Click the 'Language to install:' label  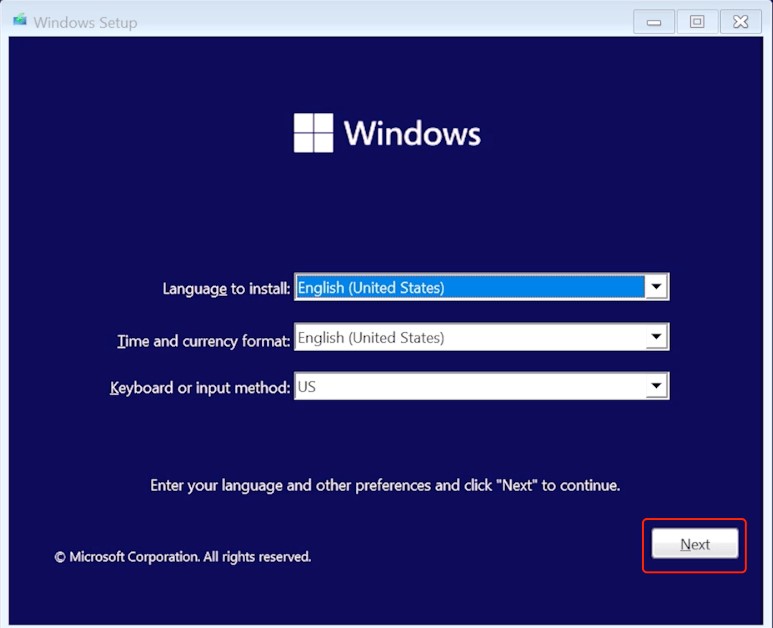226,288
